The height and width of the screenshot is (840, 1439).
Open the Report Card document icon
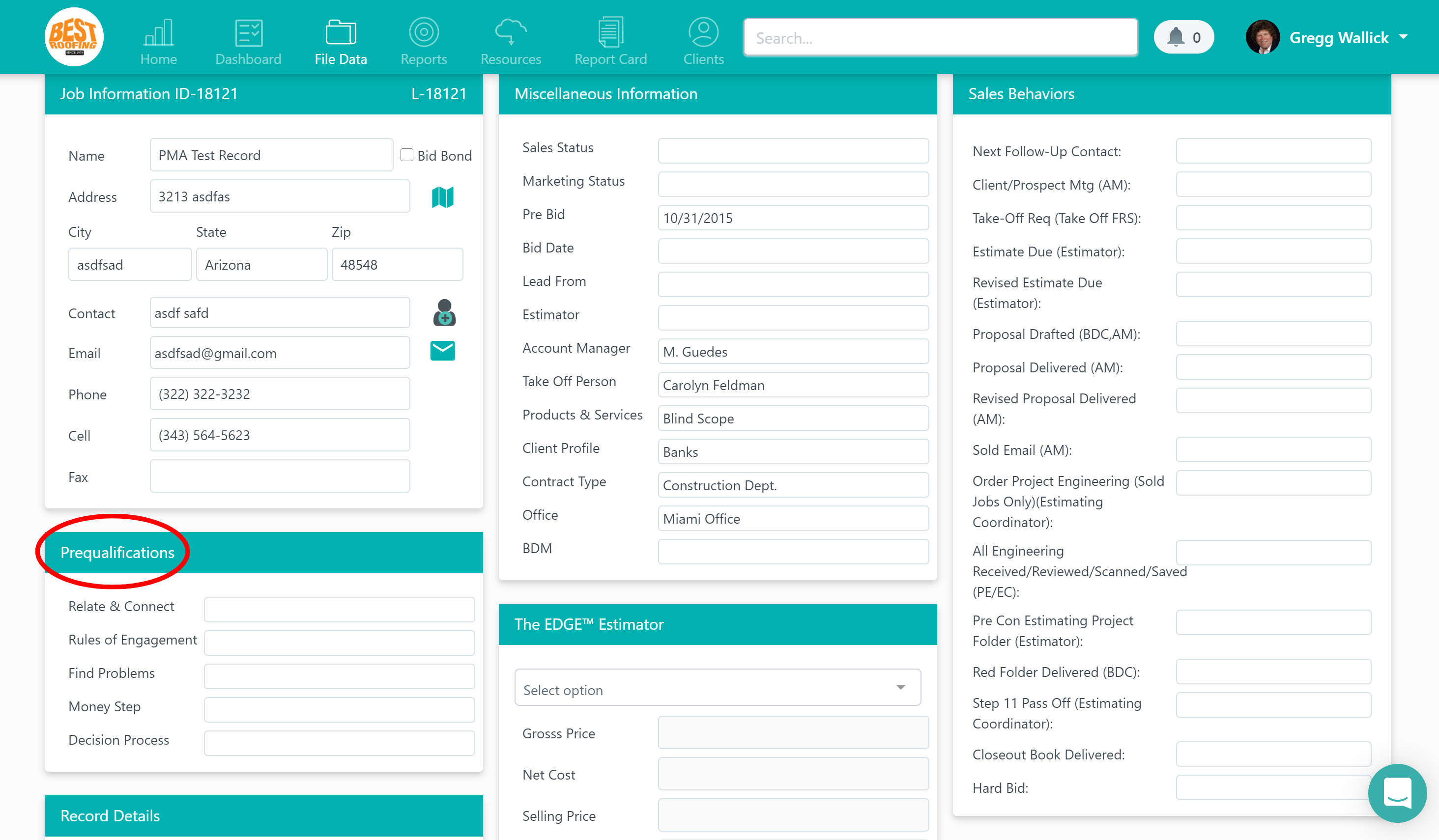610,32
